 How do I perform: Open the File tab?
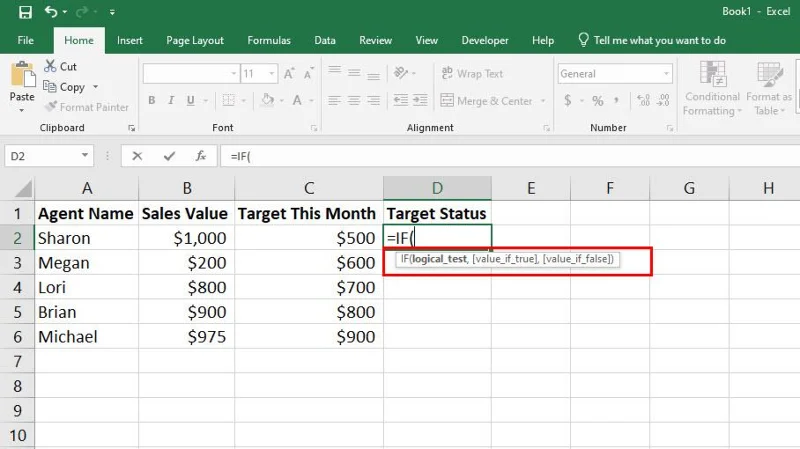(x=26, y=40)
